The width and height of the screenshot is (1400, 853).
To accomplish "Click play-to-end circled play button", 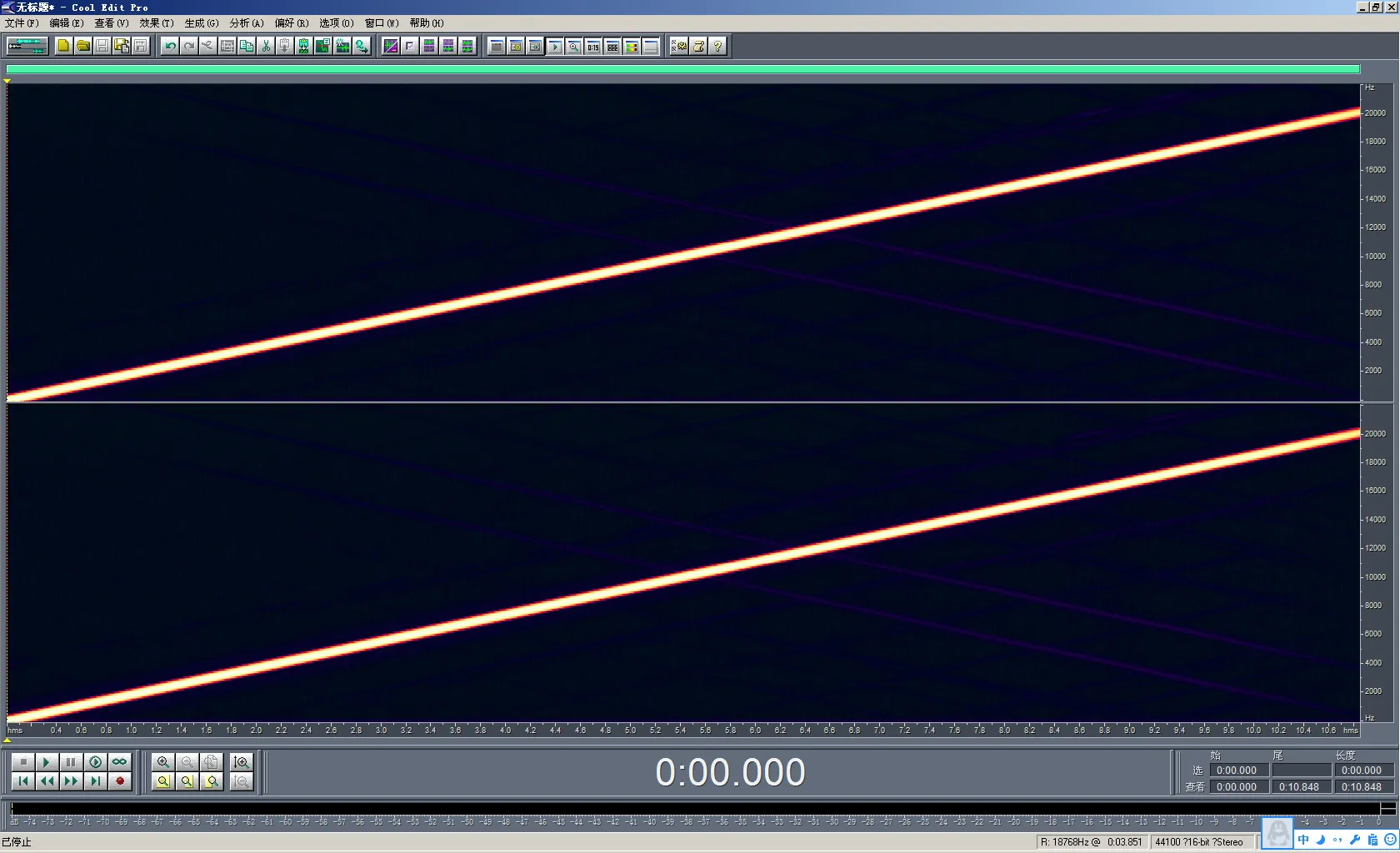I will click(95, 761).
